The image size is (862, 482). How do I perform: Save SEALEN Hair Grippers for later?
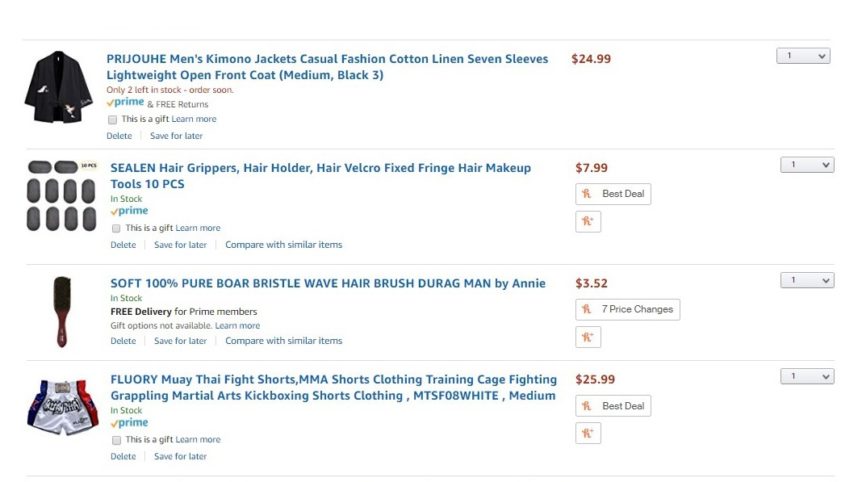point(180,245)
